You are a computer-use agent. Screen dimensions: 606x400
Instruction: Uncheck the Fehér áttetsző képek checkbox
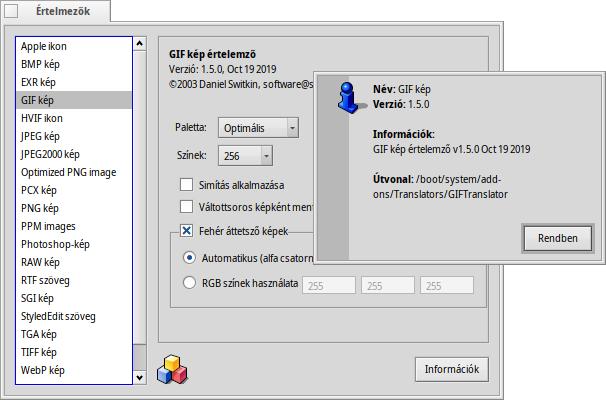[186, 231]
